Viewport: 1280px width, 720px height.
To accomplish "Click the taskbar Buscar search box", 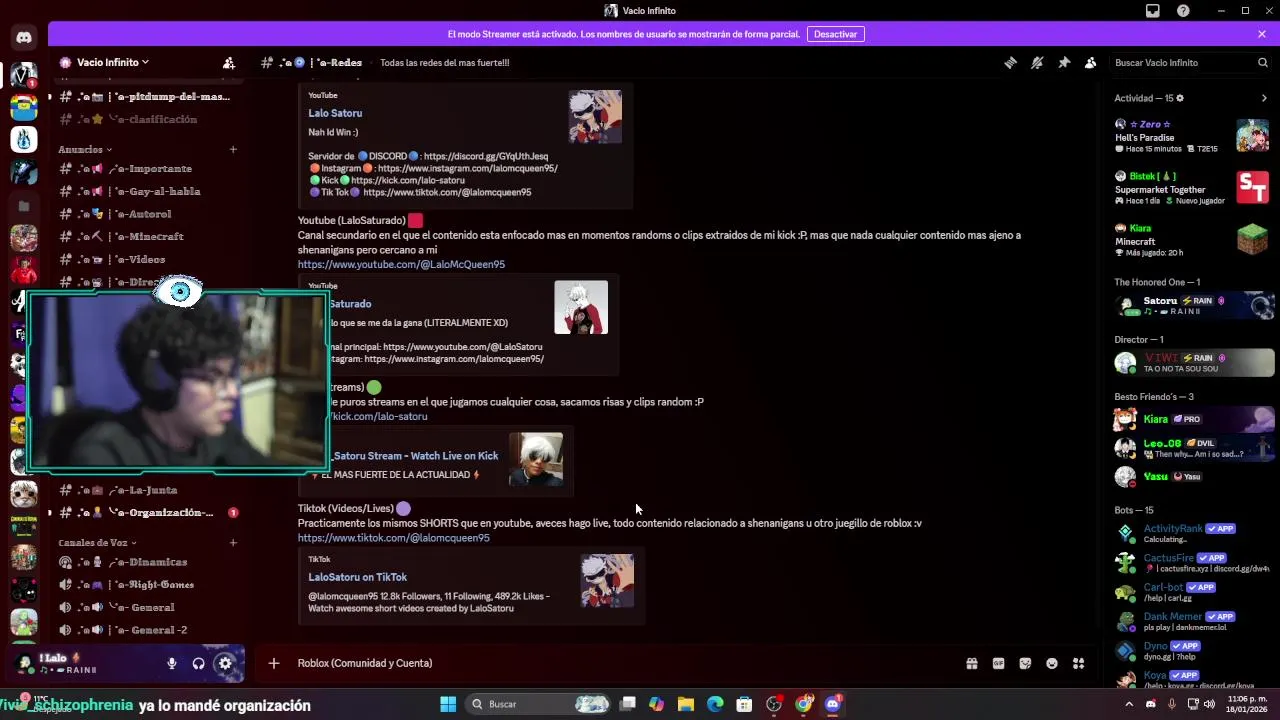I will coord(540,704).
